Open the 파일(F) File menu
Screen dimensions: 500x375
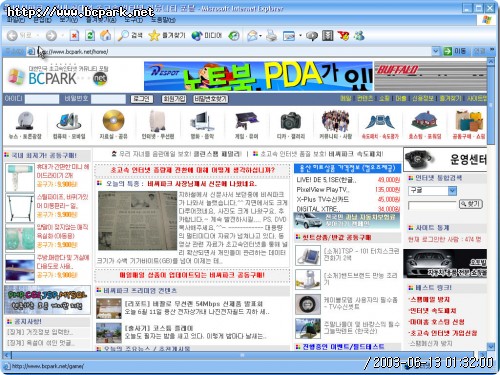click(15, 20)
